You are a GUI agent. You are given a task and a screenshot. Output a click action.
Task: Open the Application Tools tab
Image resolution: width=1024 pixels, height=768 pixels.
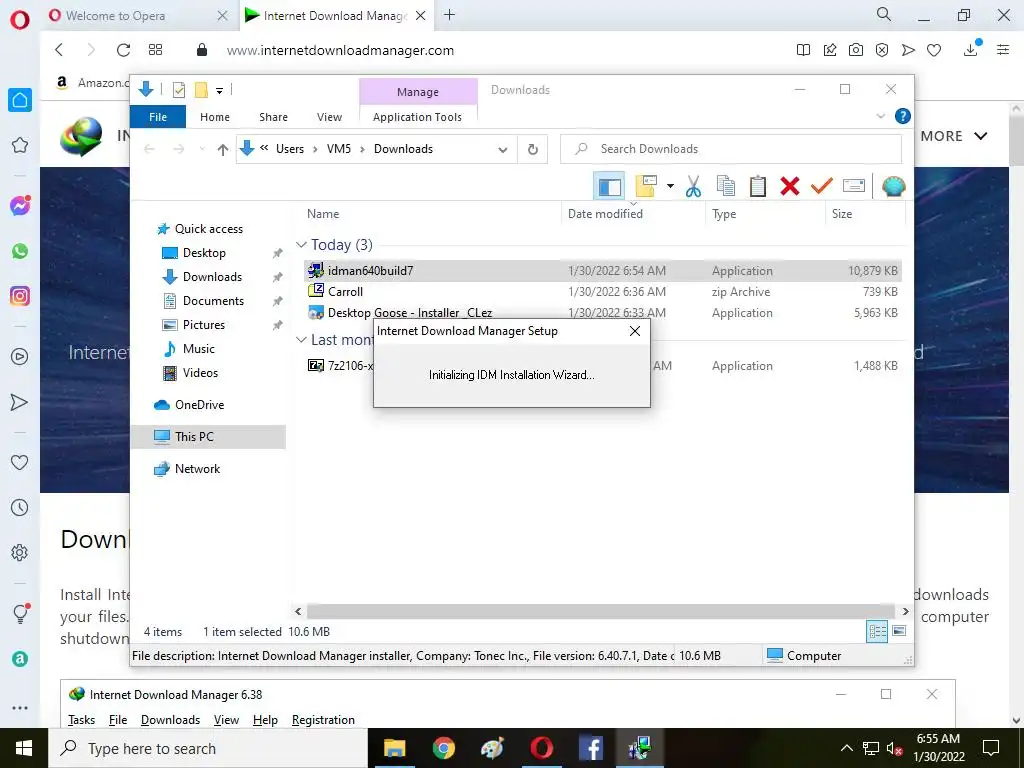pos(417,117)
